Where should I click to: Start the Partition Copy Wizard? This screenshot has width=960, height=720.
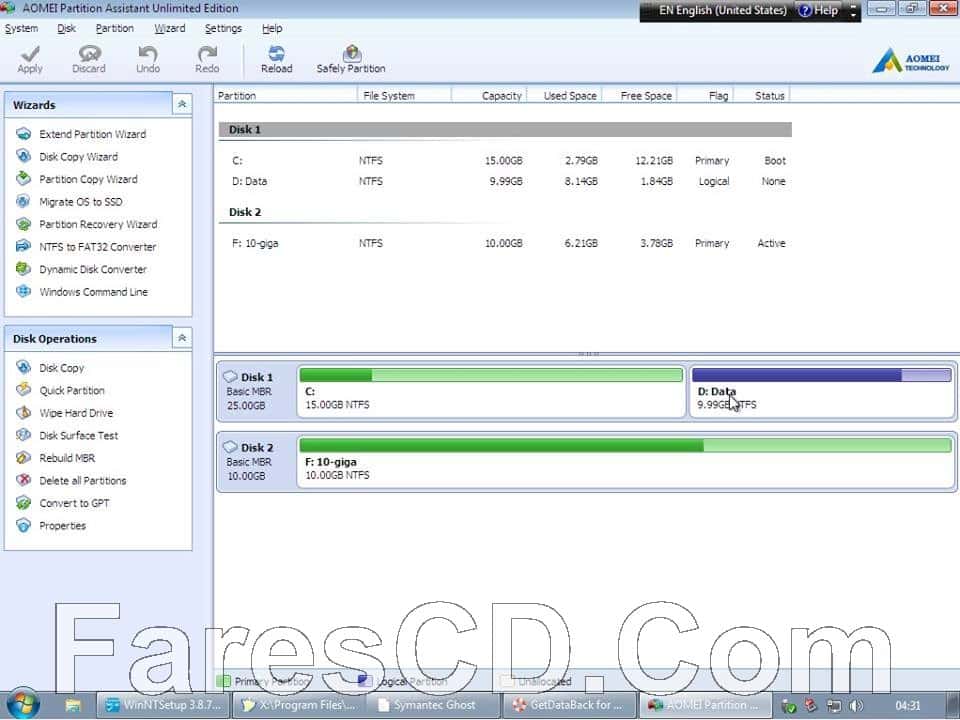(88, 179)
